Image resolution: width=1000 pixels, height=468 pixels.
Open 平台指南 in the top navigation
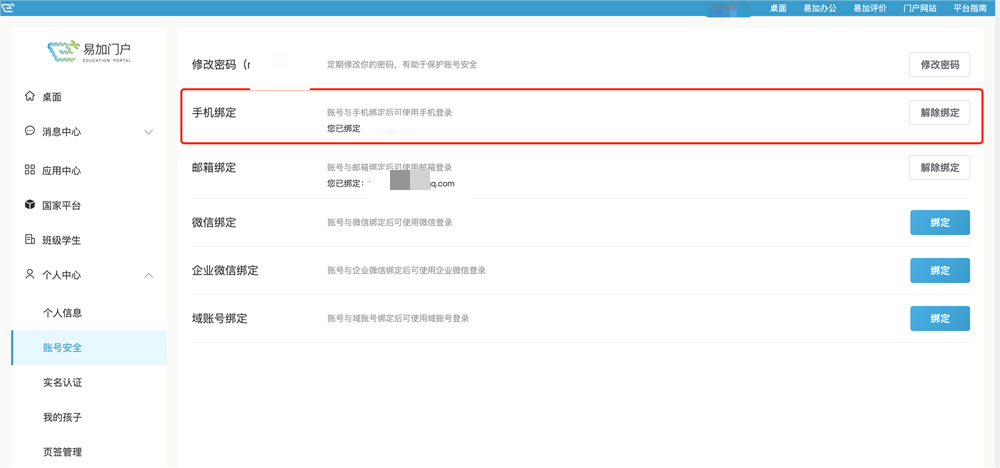970,8
